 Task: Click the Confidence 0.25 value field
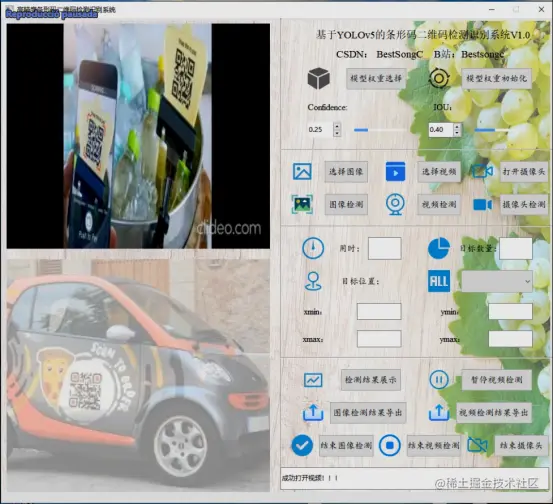(x=320, y=129)
